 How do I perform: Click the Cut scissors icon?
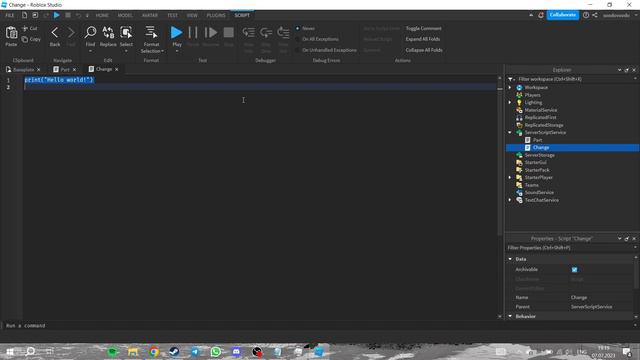(25, 28)
